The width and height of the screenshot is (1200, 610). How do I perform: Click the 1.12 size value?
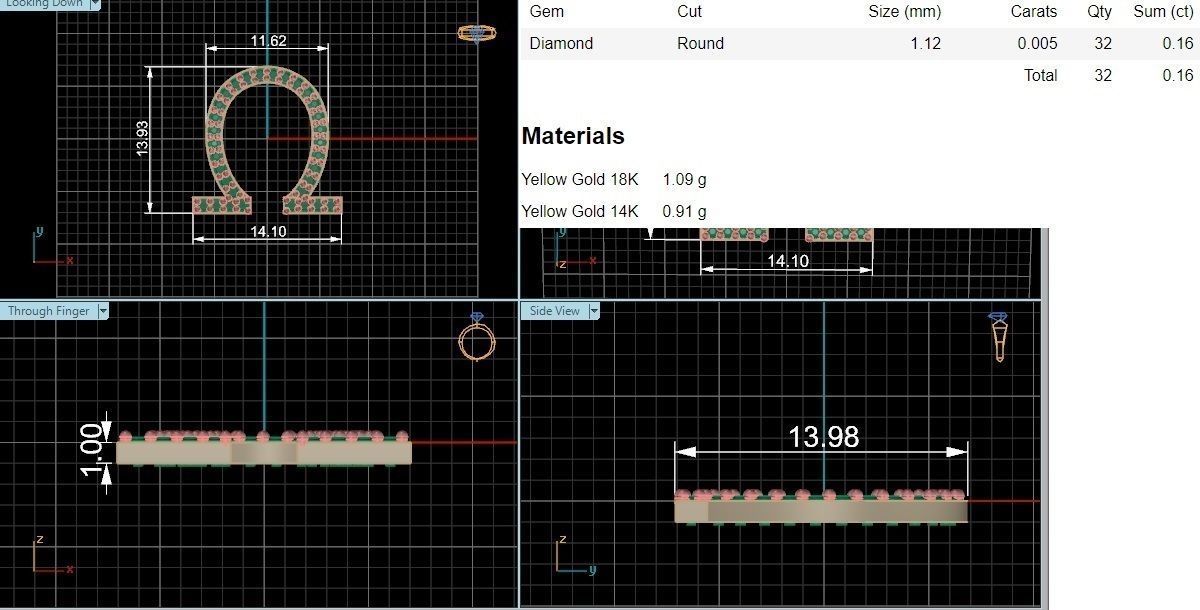(x=924, y=44)
